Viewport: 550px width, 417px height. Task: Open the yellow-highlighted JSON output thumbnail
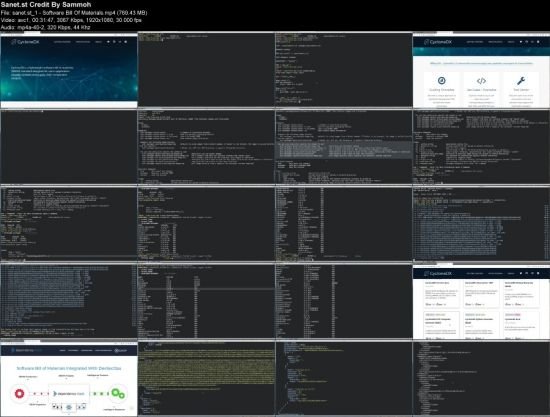point(206,378)
